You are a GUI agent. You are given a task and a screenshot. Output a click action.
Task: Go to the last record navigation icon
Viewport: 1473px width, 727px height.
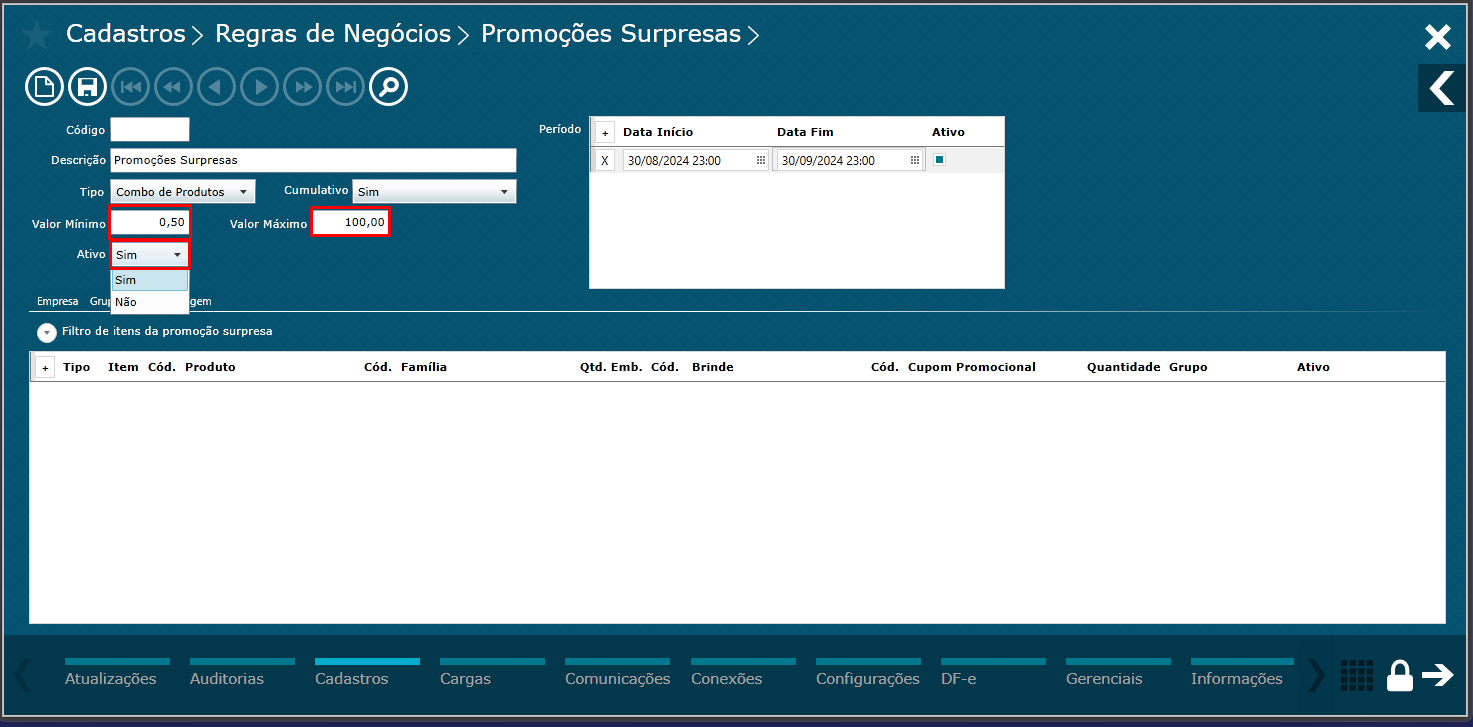coord(345,86)
